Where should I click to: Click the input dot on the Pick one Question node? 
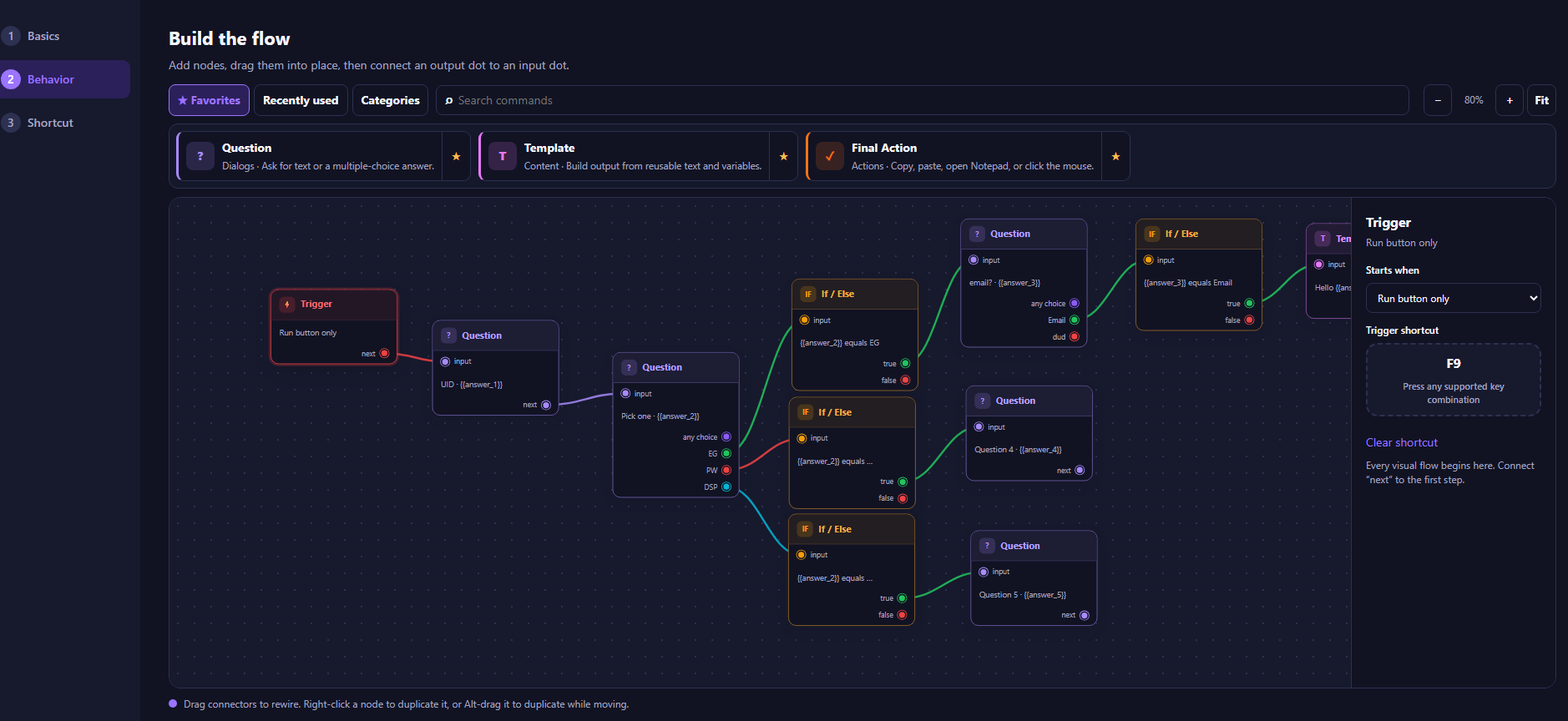point(625,394)
